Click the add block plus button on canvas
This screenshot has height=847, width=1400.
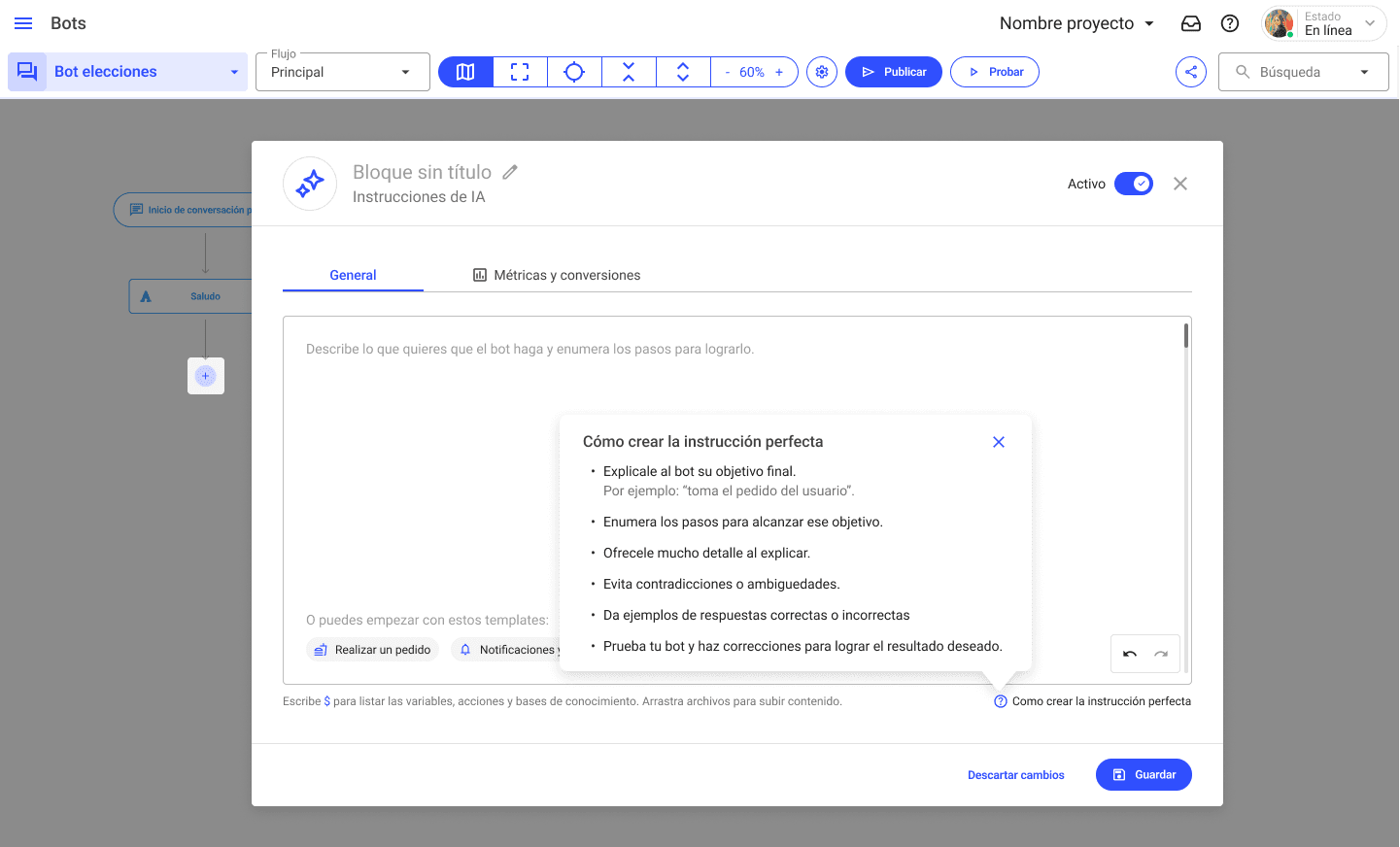pos(205,376)
